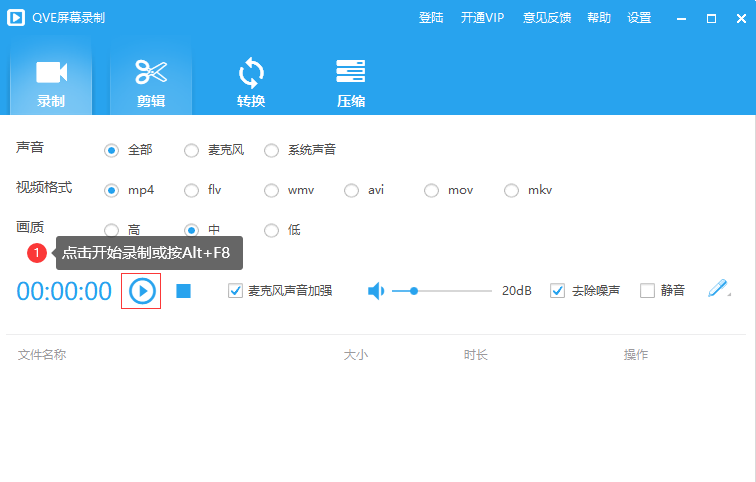Screen dimensions: 756x482
Task: Click 开通VIP in the title bar
Action: [x=482, y=18]
